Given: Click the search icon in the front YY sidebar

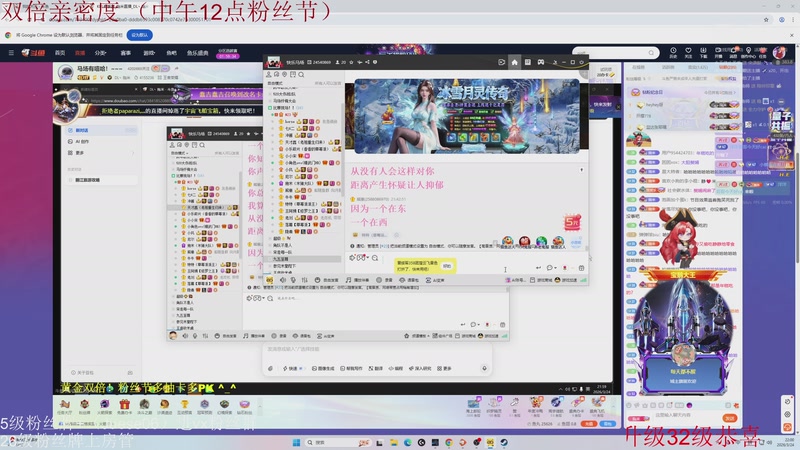Looking at the screenshot, I should point(301,74).
